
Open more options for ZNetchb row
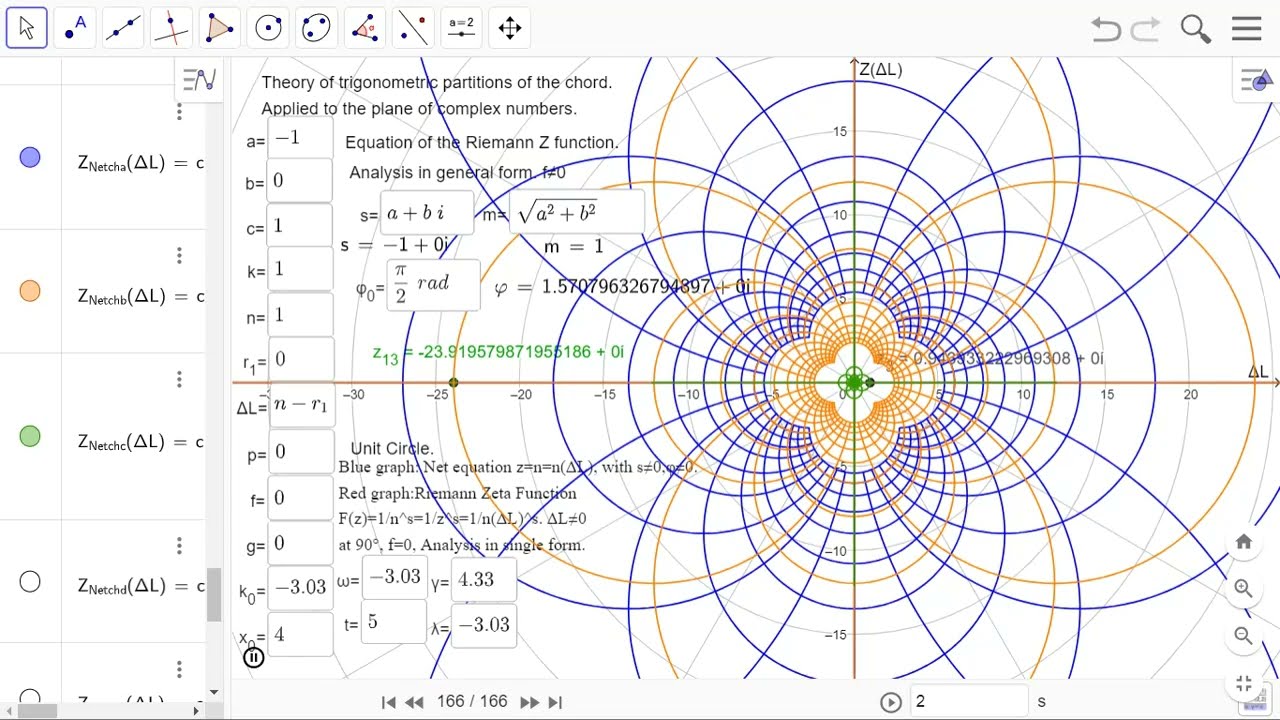click(179, 256)
